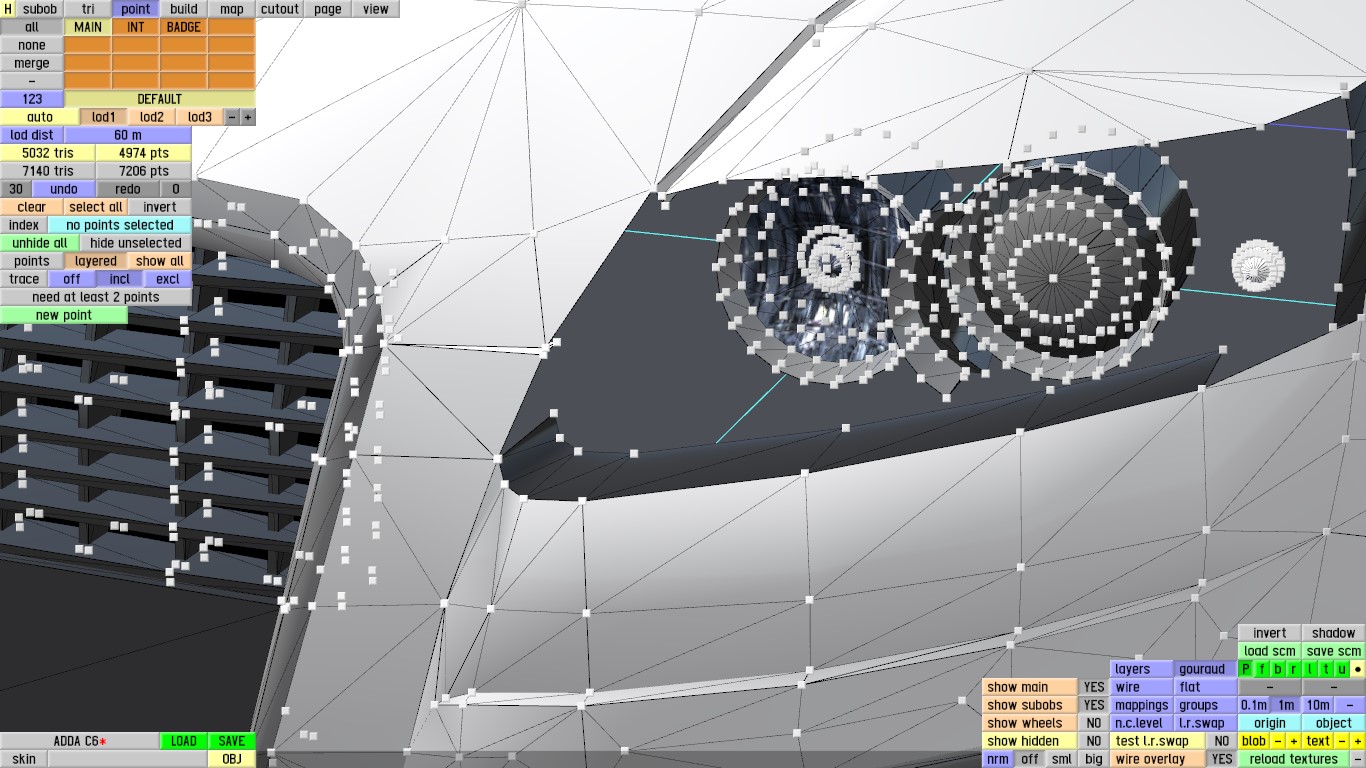The image size is (1366, 768).
Task: Clear the point selection
Action: [32, 207]
